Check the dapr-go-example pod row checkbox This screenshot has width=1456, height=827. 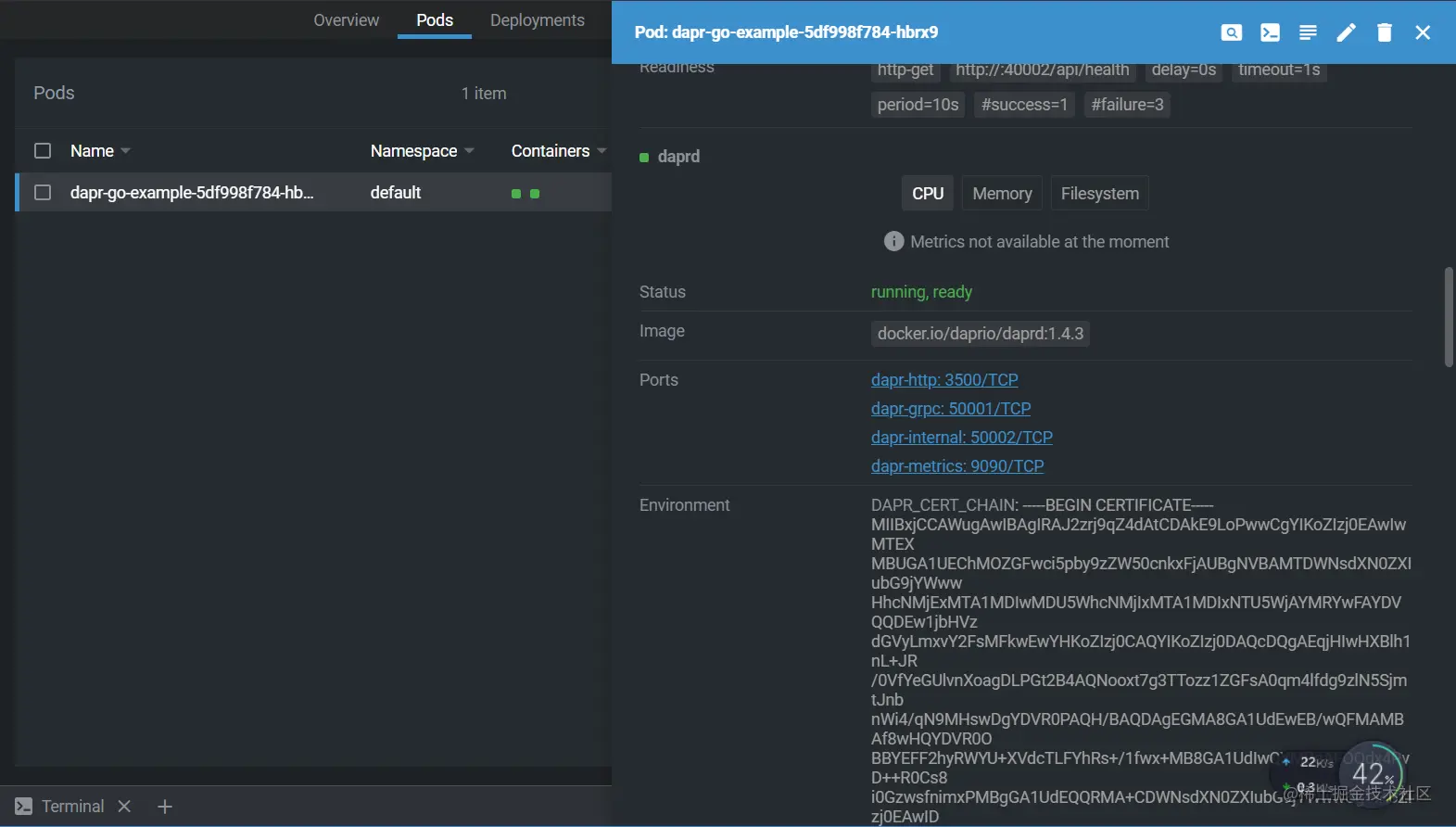[x=43, y=192]
